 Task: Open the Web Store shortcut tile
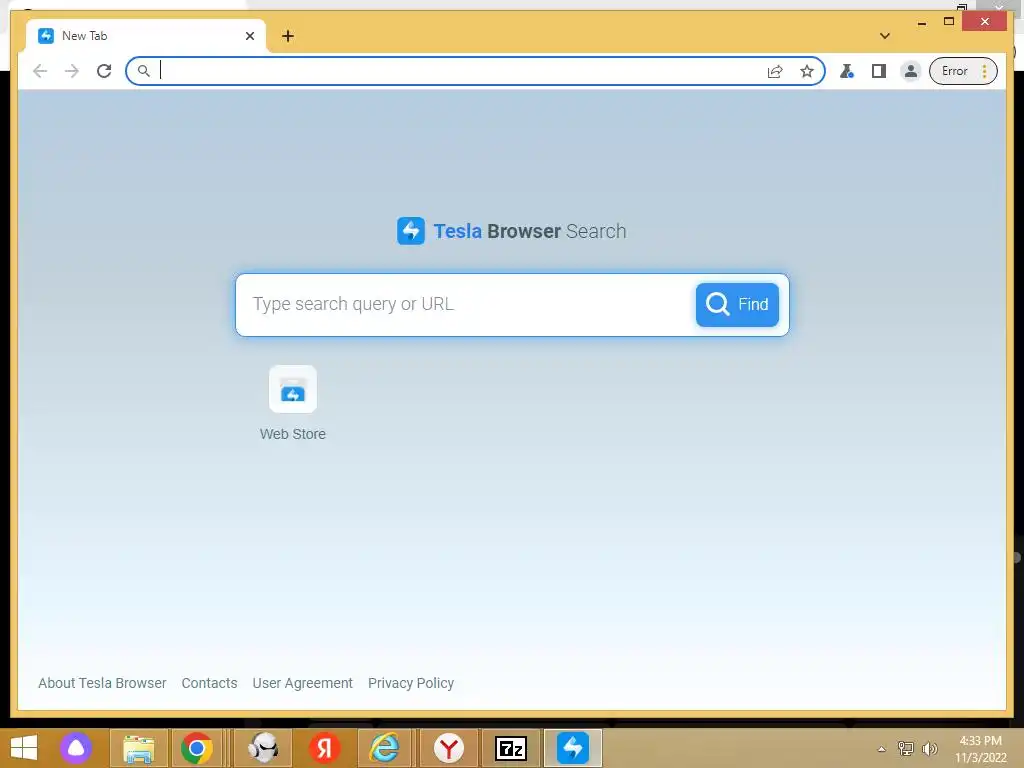pyautogui.click(x=293, y=403)
